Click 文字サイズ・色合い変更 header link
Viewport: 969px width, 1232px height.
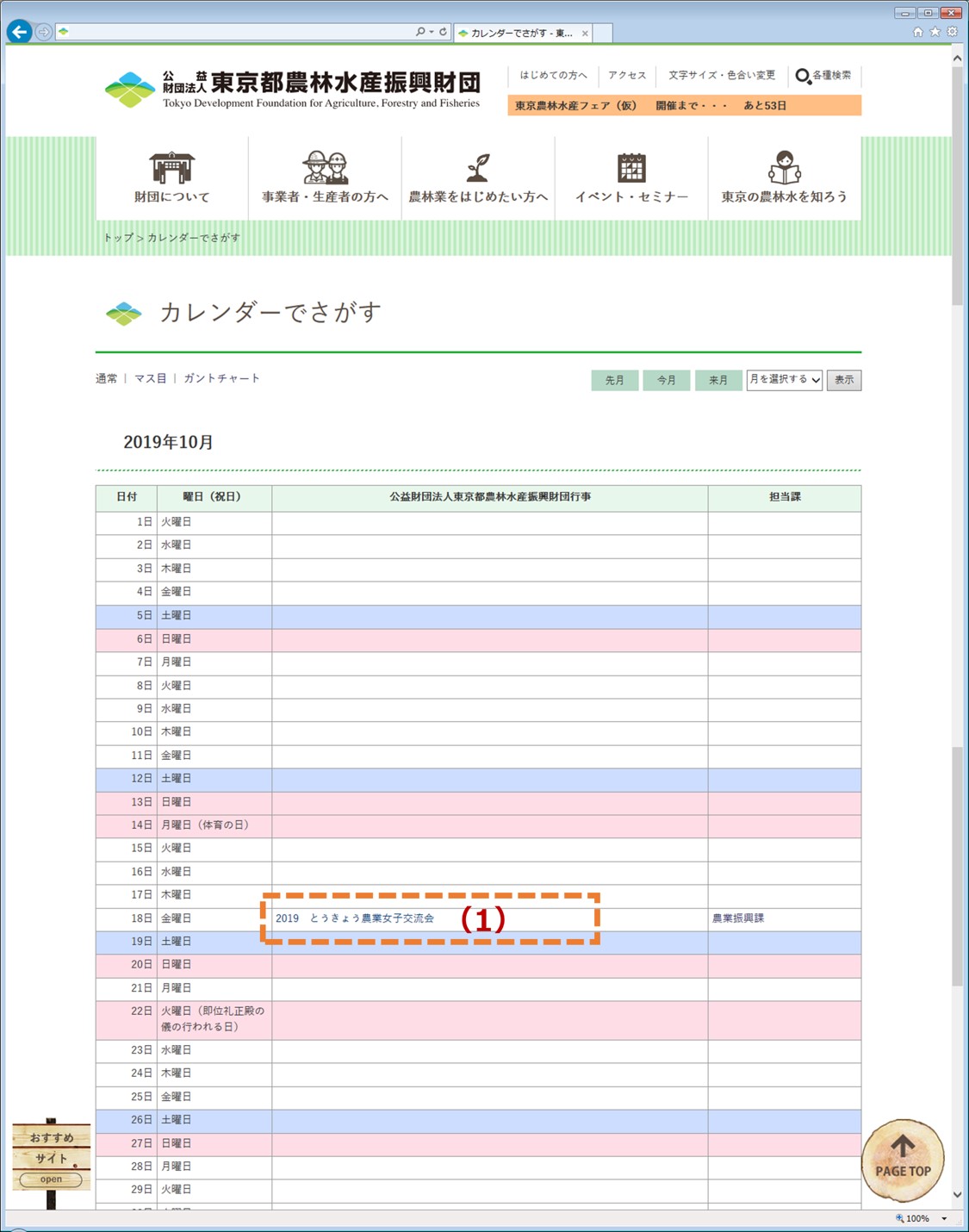[722, 75]
